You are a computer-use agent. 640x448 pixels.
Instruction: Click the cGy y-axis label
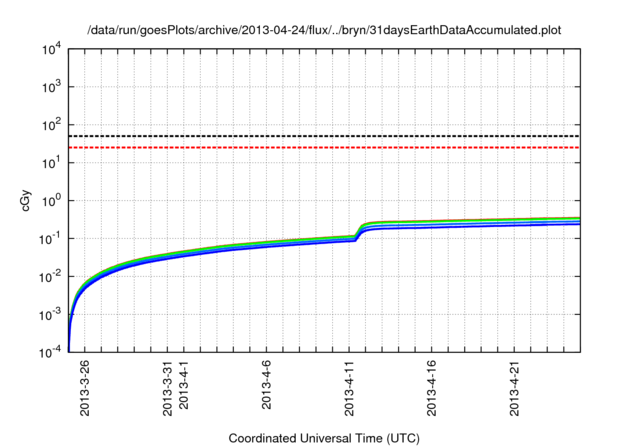[27, 200]
